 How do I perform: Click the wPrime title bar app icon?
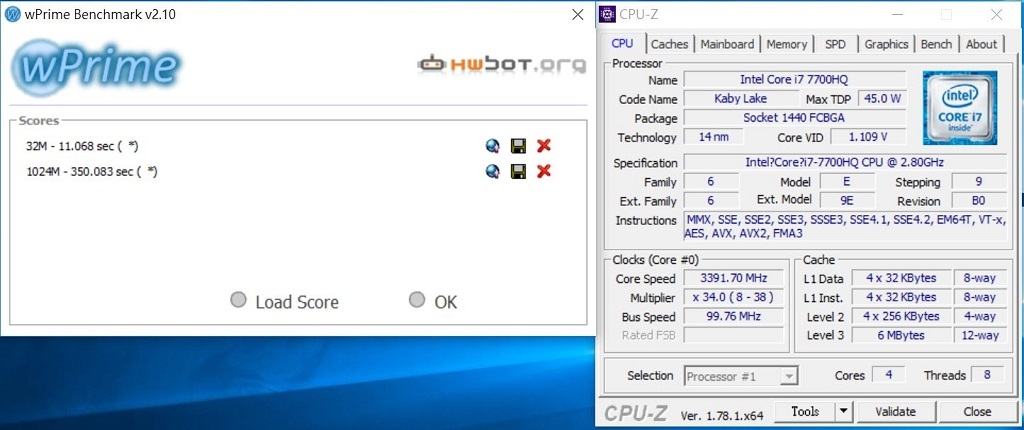point(12,14)
